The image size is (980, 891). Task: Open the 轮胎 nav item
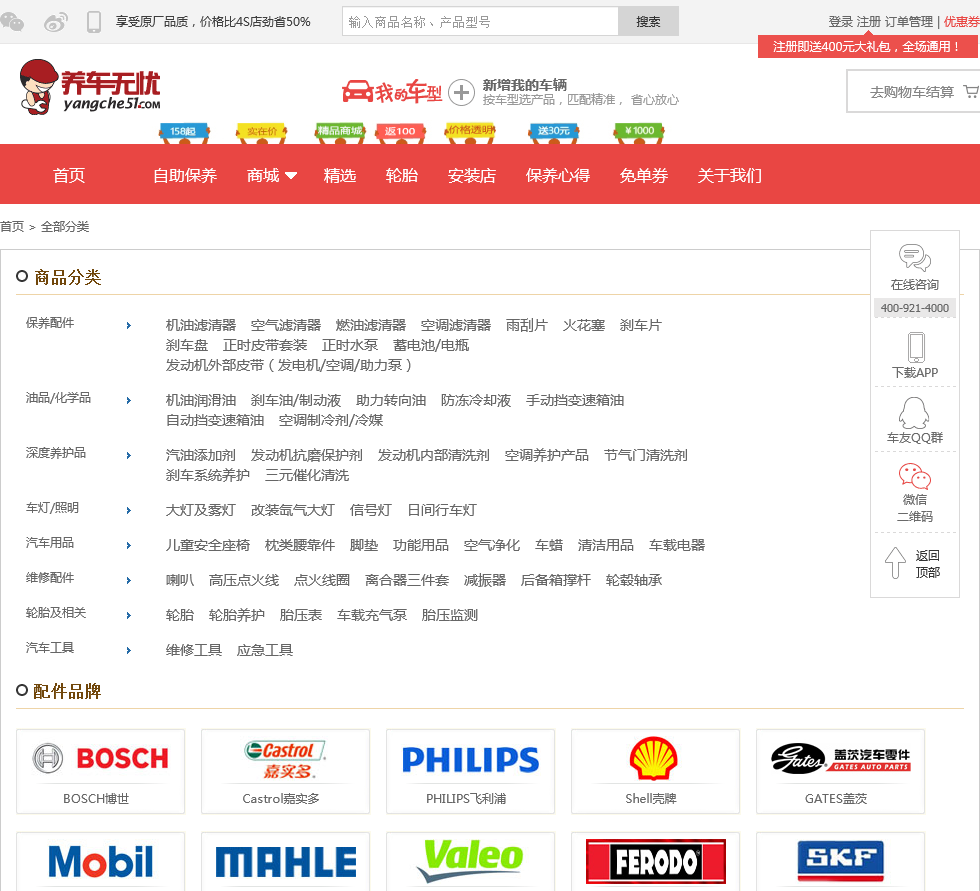402,176
